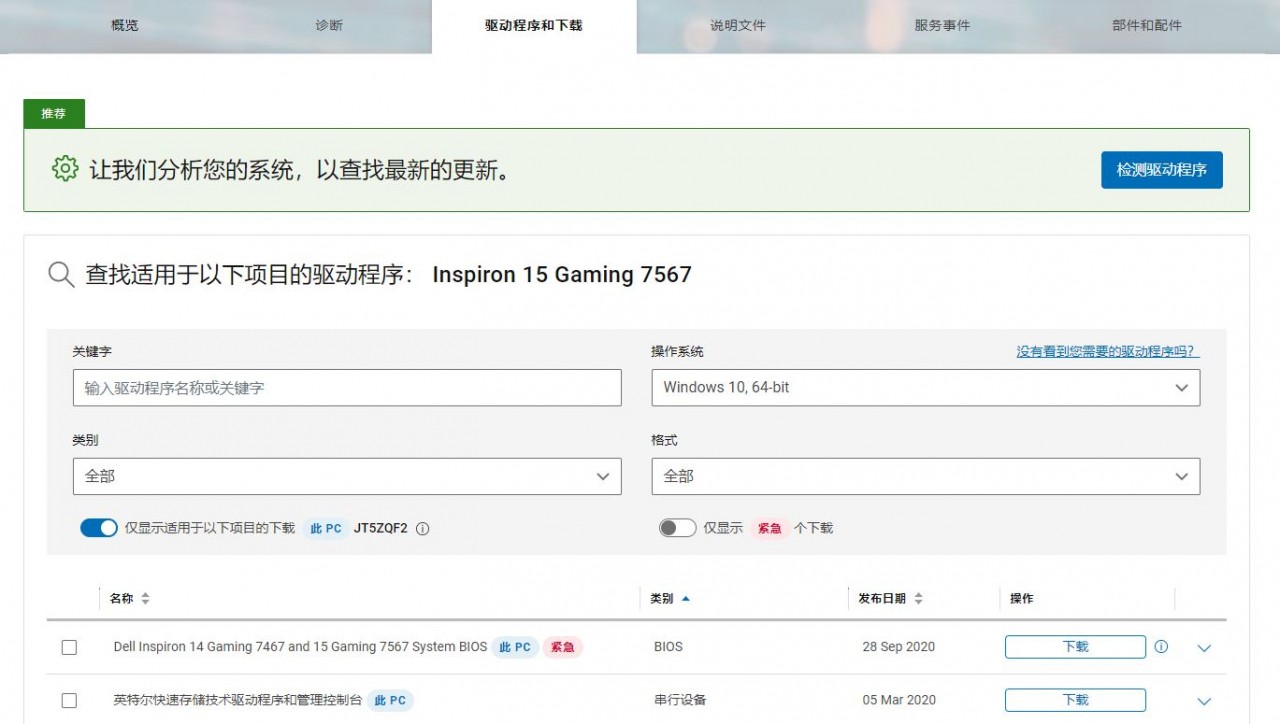Image resolution: width=1280 pixels, height=724 pixels.
Task: Select the checkbox on the 英特尔快速存储 row
Action: pyautogui.click(x=69, y=700)
